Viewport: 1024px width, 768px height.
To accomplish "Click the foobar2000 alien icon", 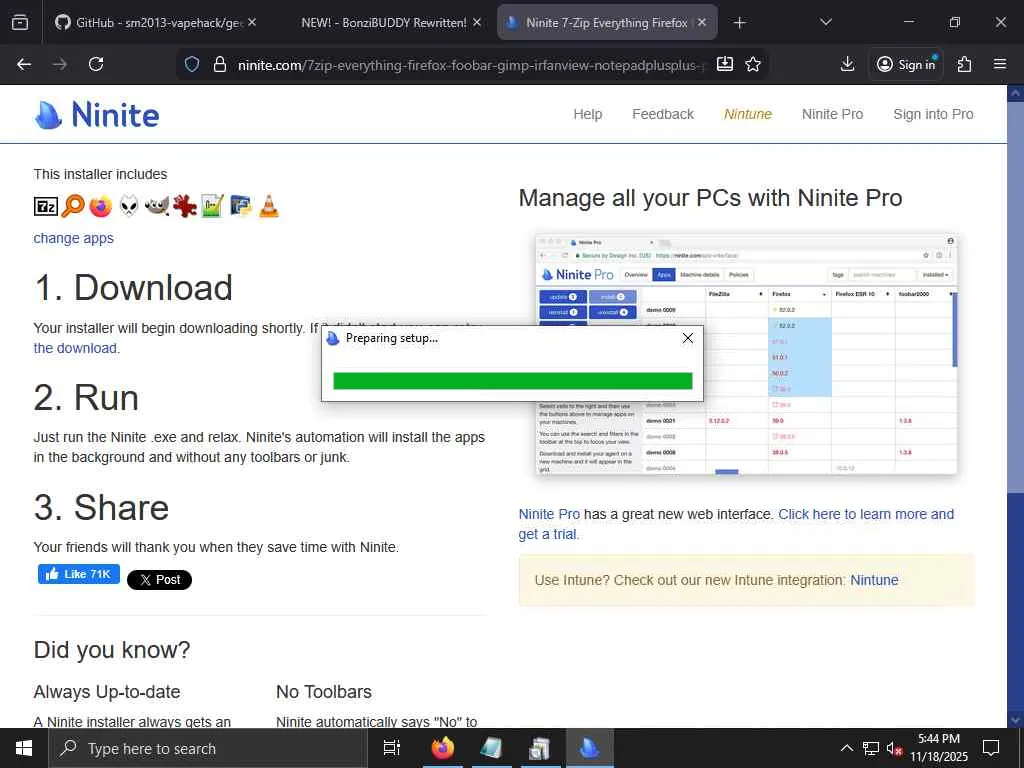I will point(129,206).
